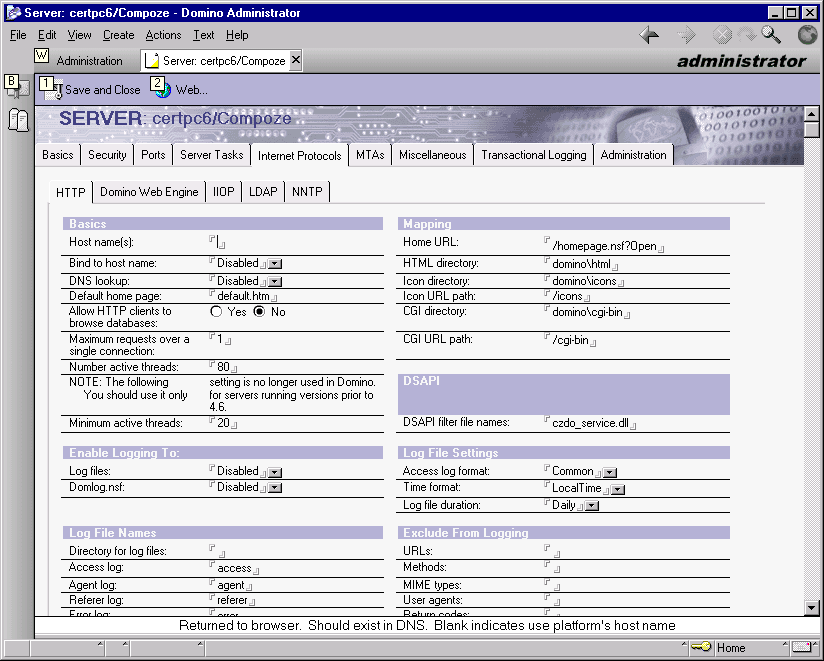Switch to the Security tab

107,155
